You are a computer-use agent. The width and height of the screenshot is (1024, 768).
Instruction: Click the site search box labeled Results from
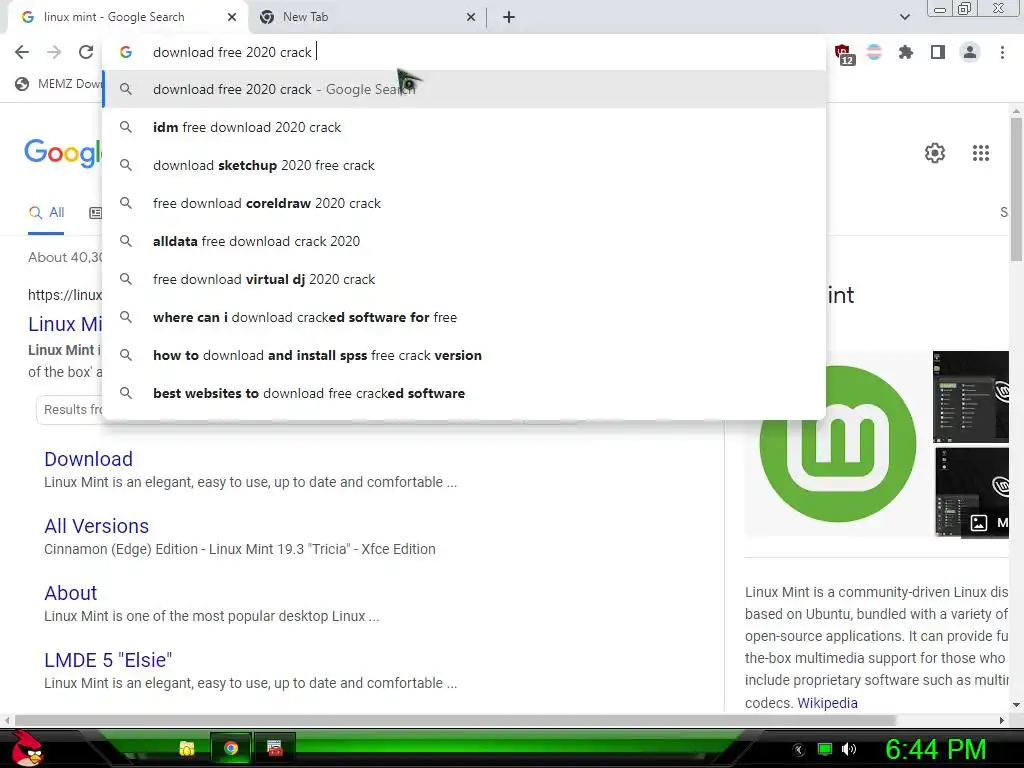point(69,409)
